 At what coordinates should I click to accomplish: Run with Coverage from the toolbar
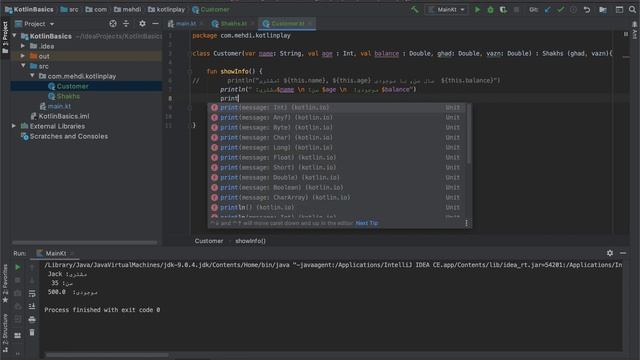click(503, 9)
